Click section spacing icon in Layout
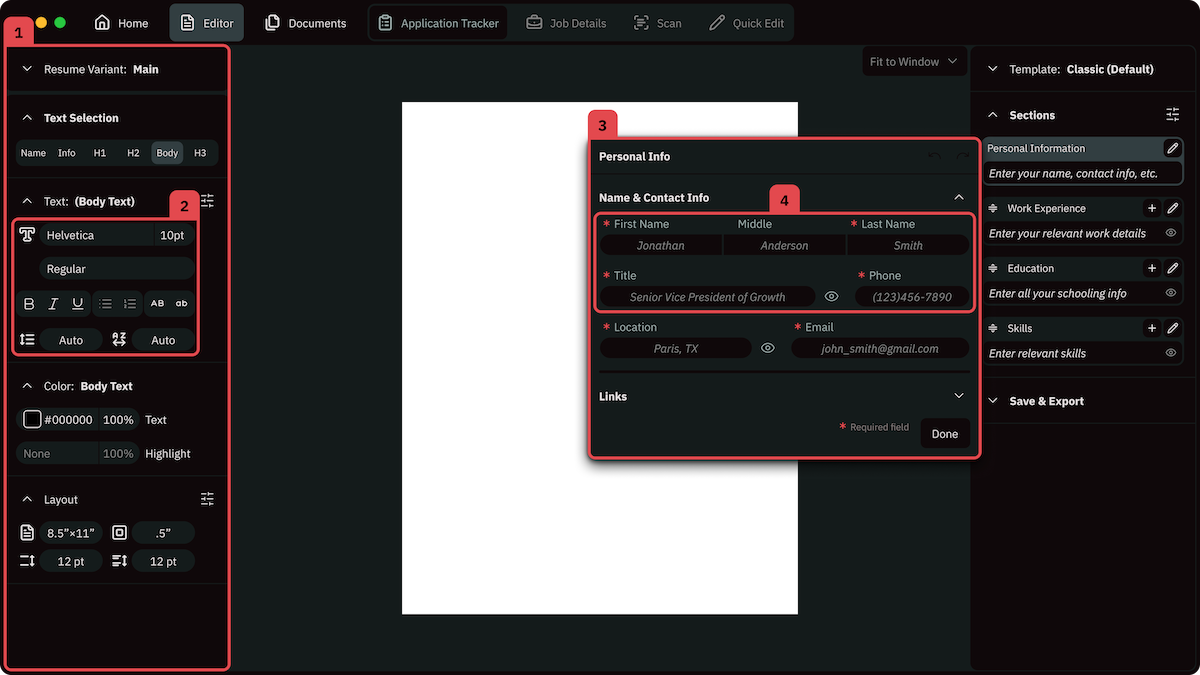1200x675 pixels. (27, 561)
